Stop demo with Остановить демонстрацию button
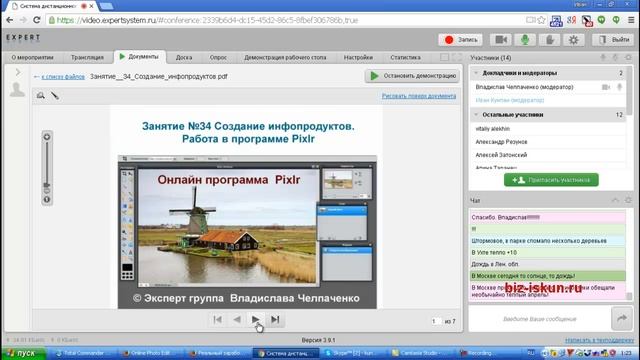The image size is (640, 360). pyautogui.click(x=412, y=76)
